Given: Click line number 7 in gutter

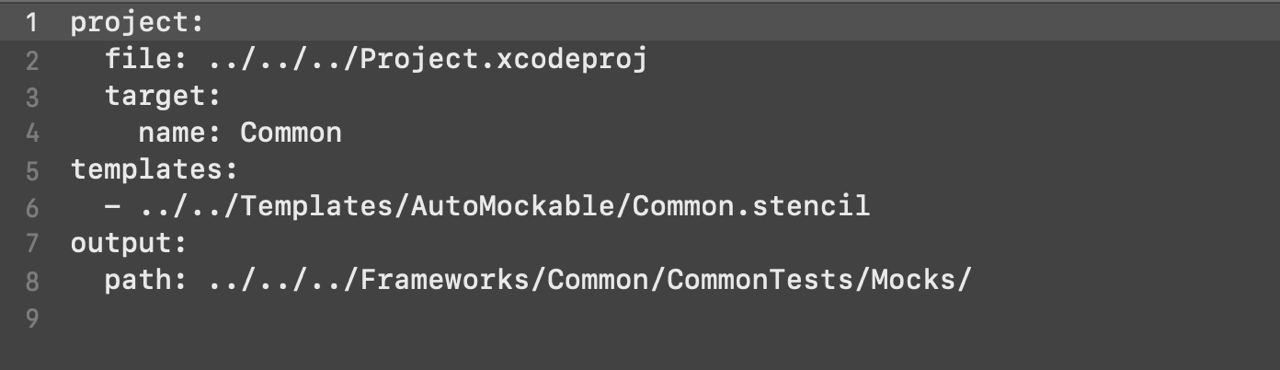Looking at the screenshot, I should (x=32, y=243).
